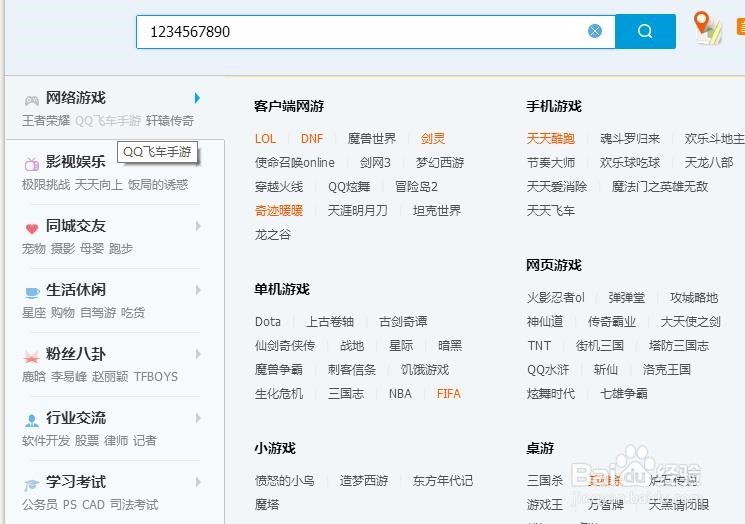The width and height of the screenshot is (745, 524).
Task: Open the QQ水浒 link
Action: [548, 370]
